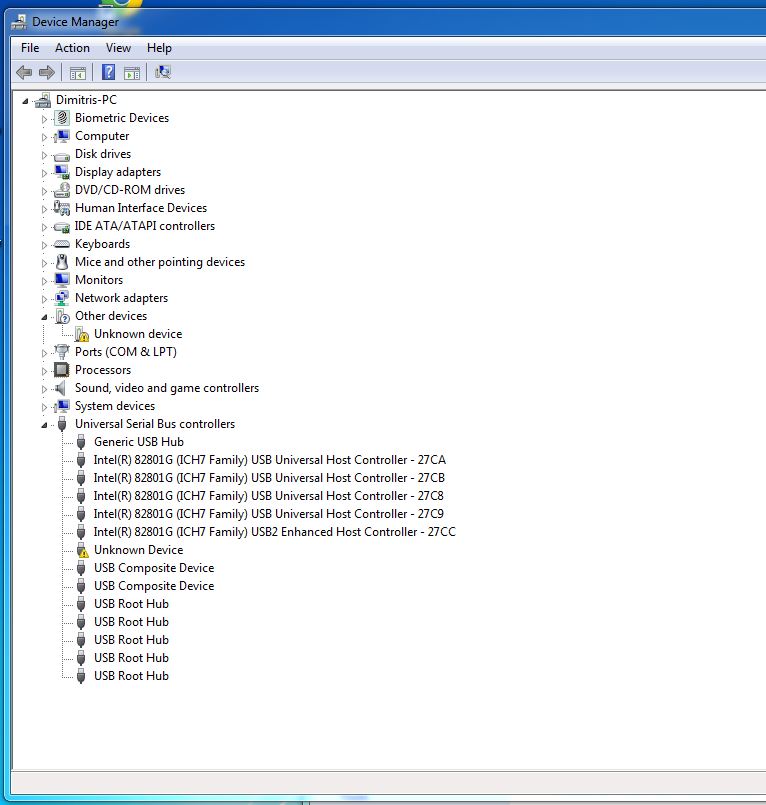The image size is (766, 805).
Task: Expand the Network adapters node
Action: coord(44,299)
